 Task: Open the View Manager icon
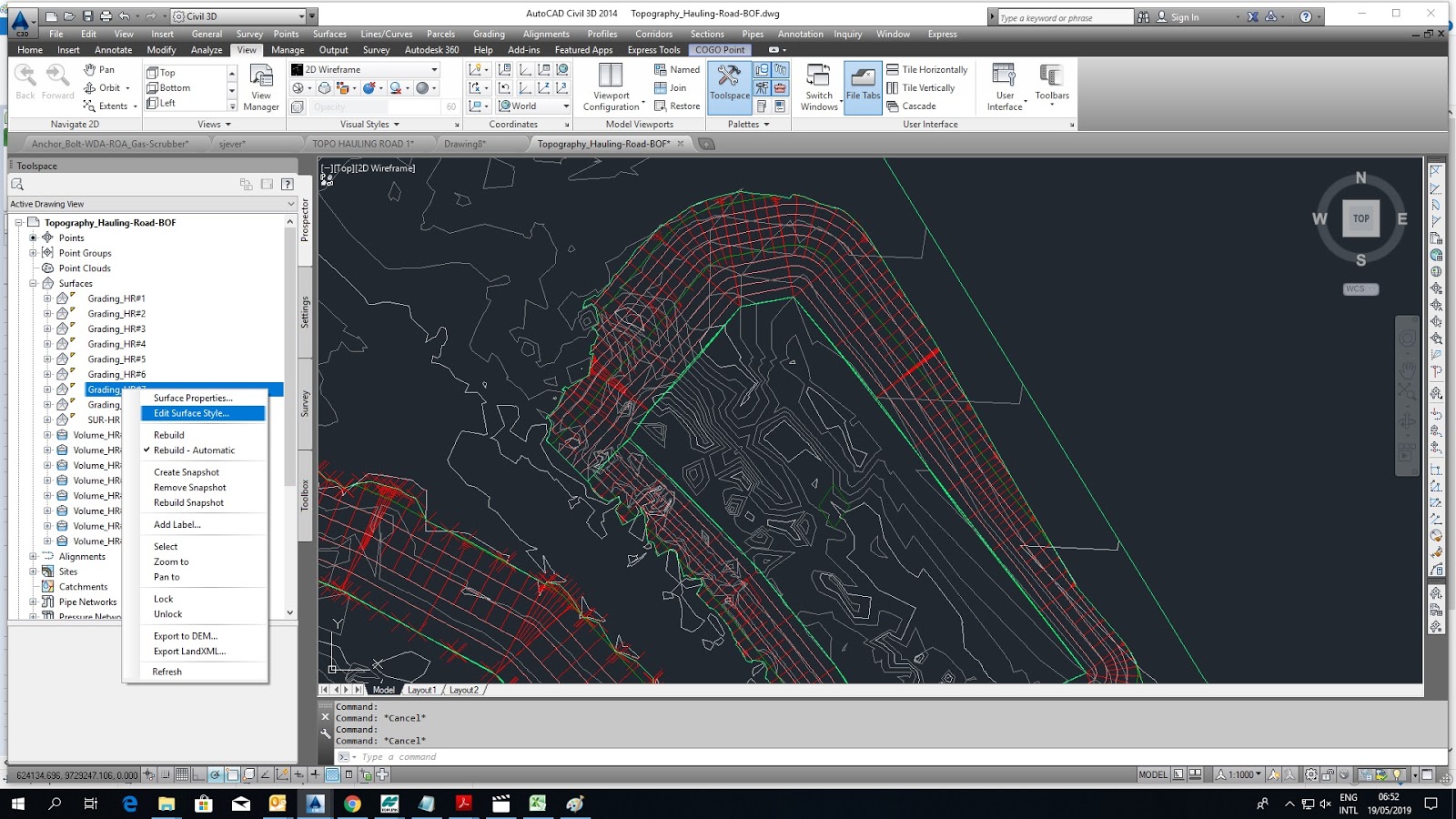click(261, 86)
